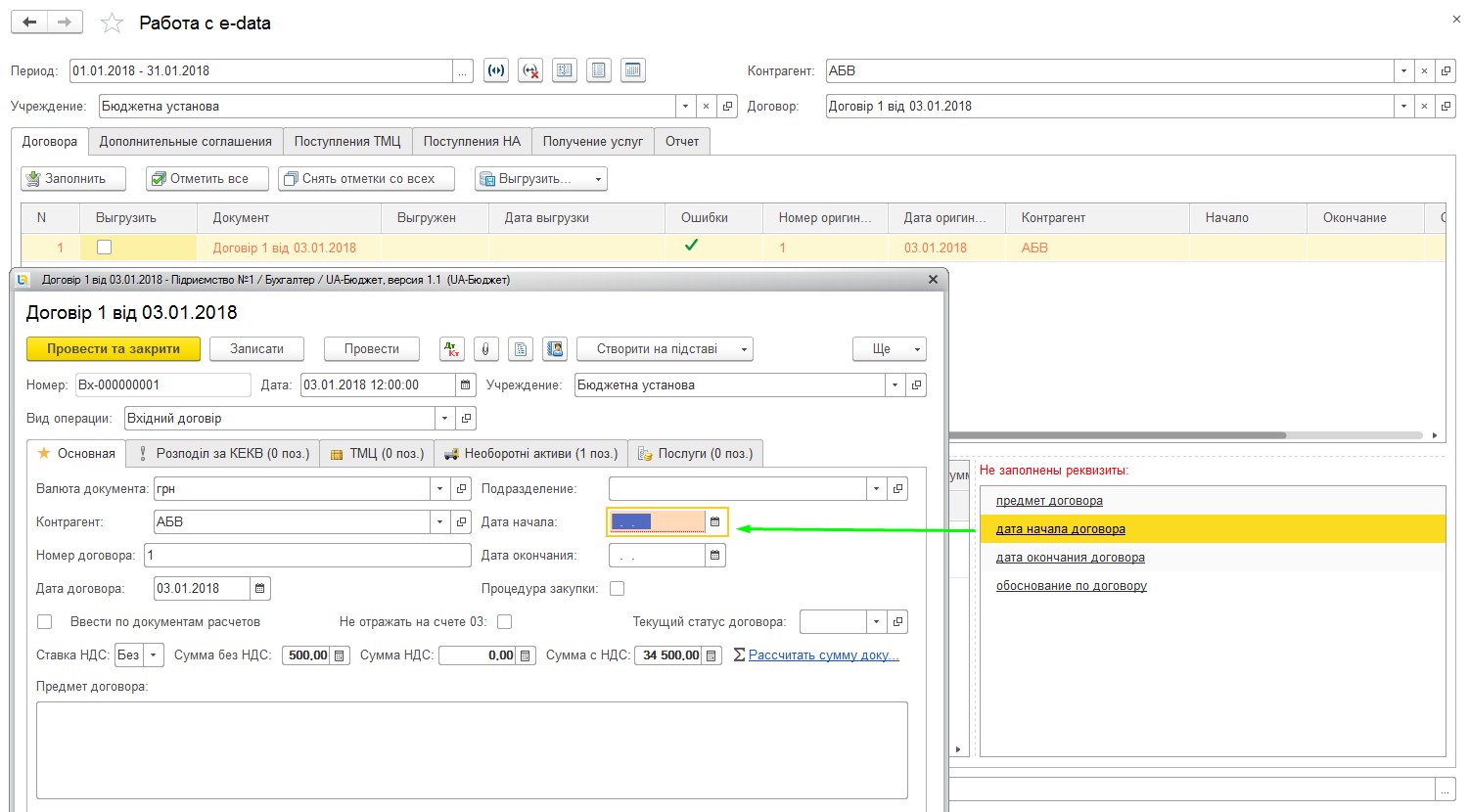Expand Валюта документа dropdown
Screen dimensions: 1469x812
click(439, 488)
